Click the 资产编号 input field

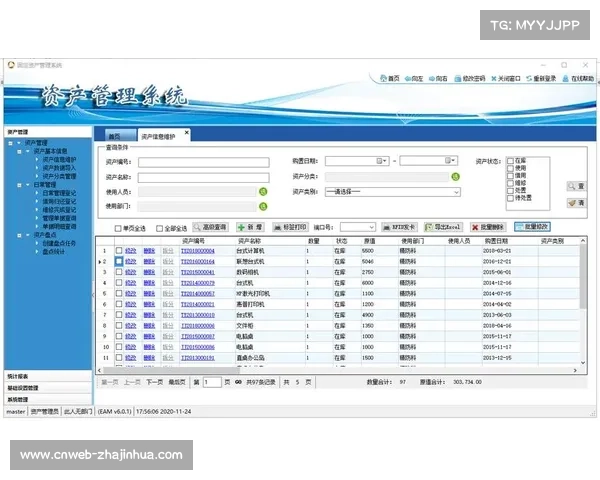189,161
